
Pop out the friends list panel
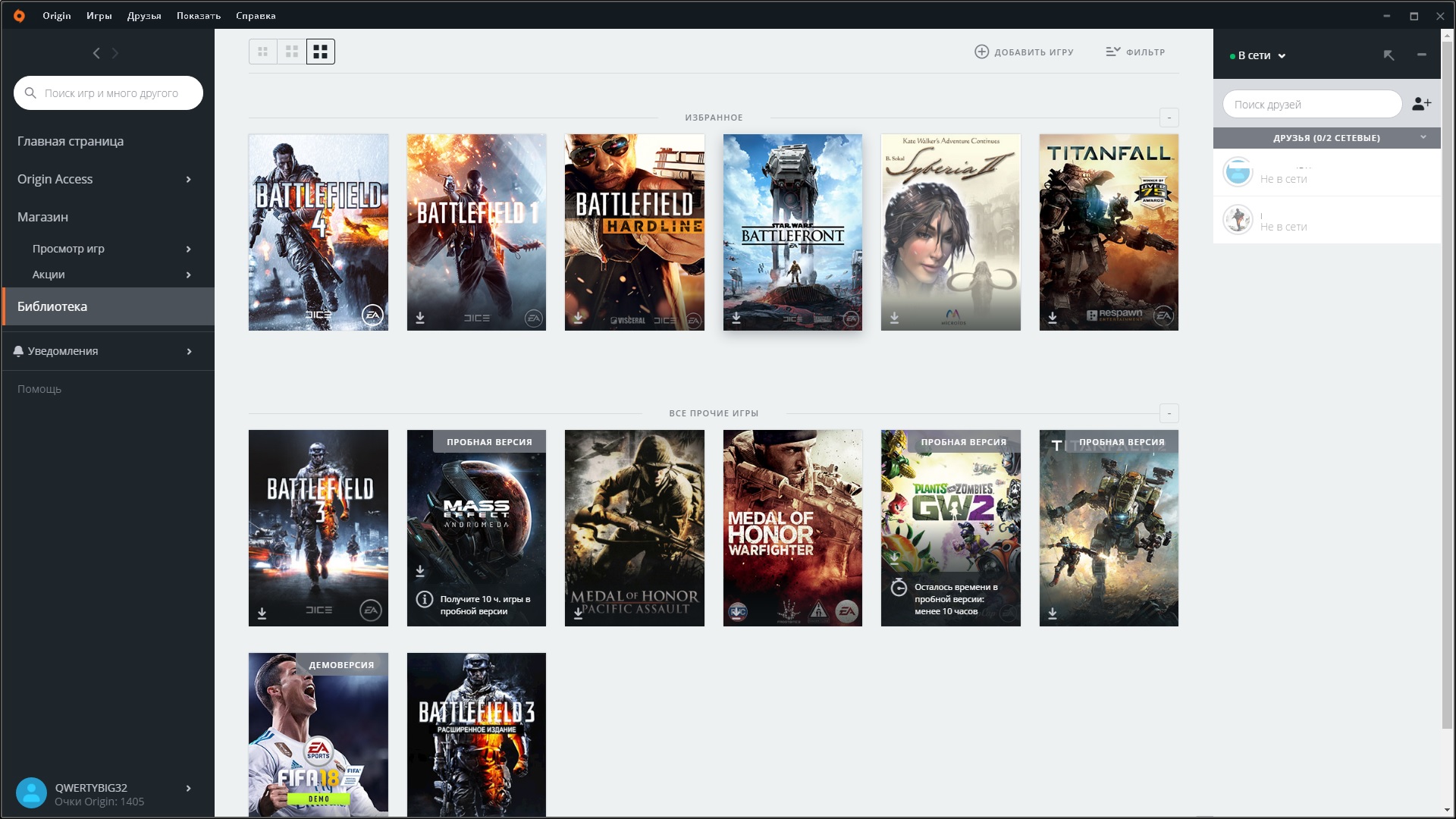pyautogui.click(x=1389, y=55)
